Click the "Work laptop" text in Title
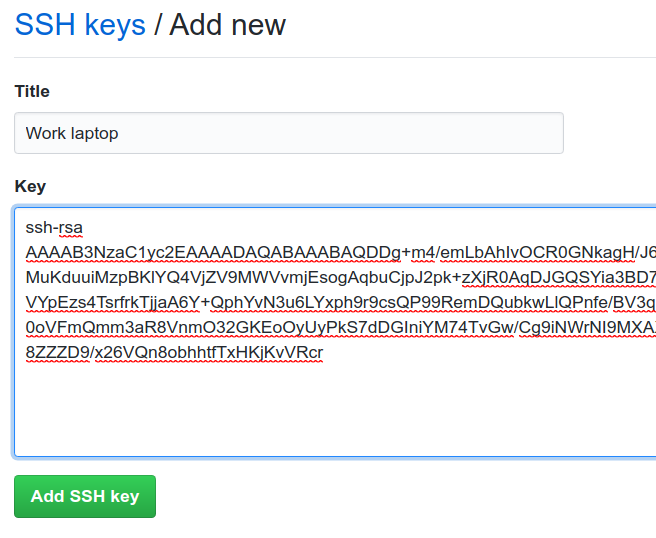 click(72, 133)
